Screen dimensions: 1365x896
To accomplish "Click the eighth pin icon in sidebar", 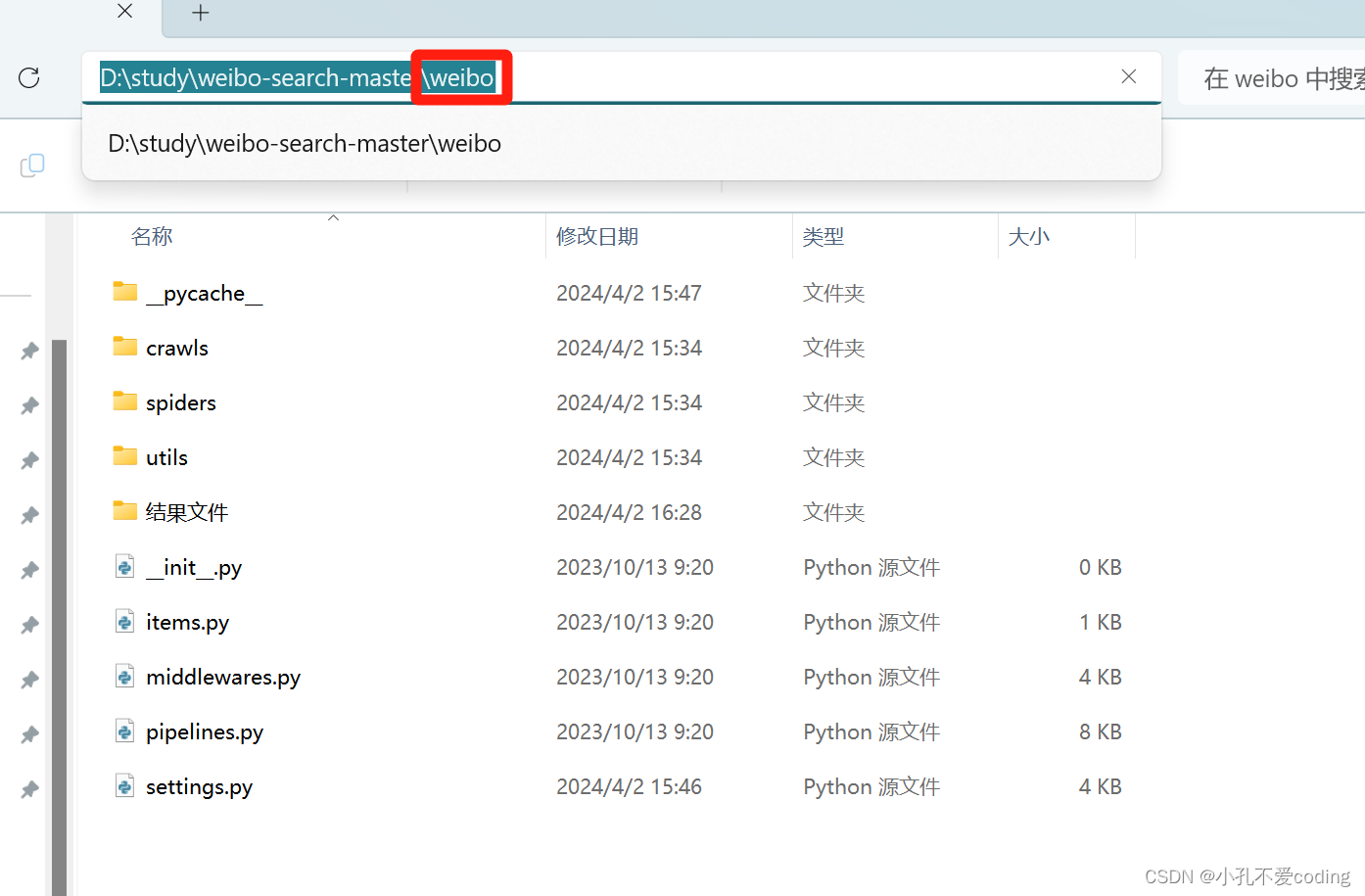I will point(30,734).
